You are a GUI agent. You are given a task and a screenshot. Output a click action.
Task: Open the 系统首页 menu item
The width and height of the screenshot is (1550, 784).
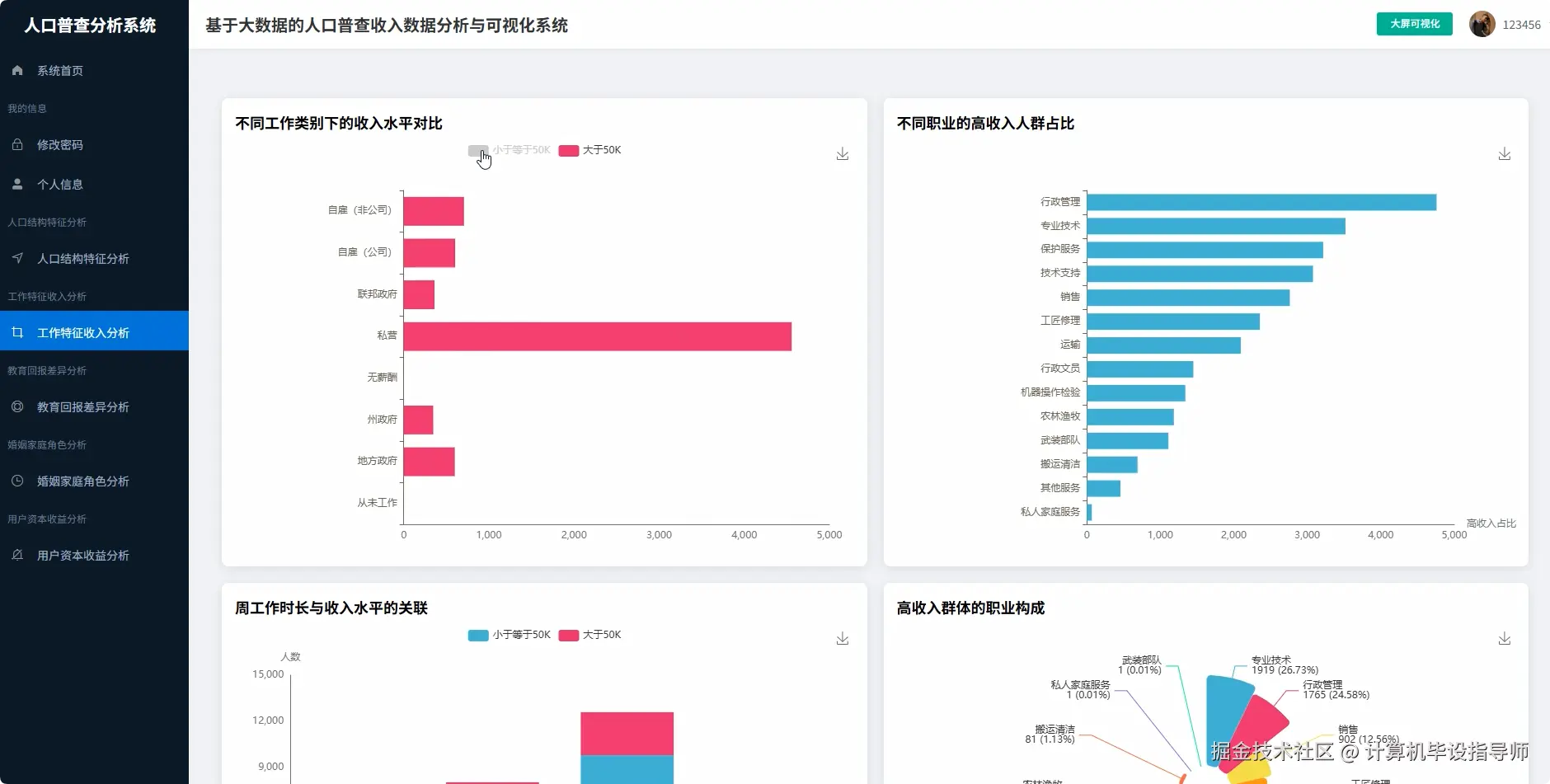click(x=59, y=70)
